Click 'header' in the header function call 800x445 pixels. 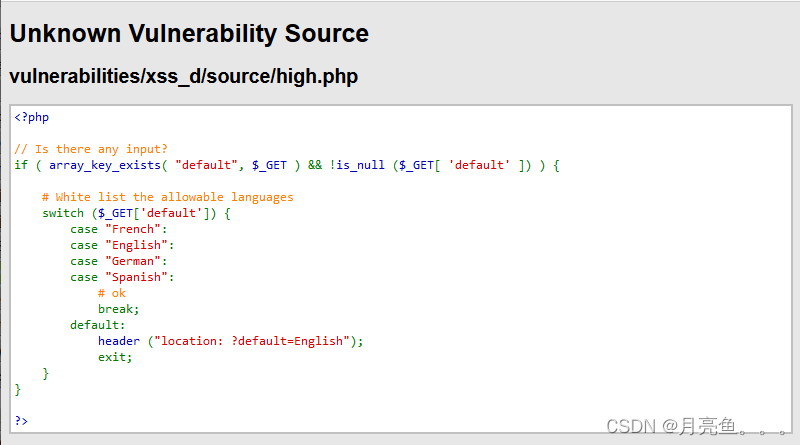[x=119, y=341]
